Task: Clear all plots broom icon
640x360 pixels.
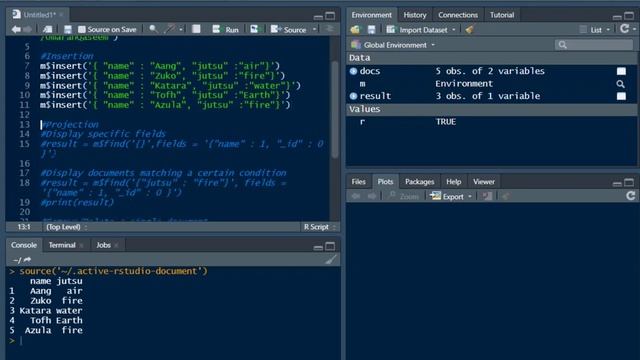Action: (506, 196)
